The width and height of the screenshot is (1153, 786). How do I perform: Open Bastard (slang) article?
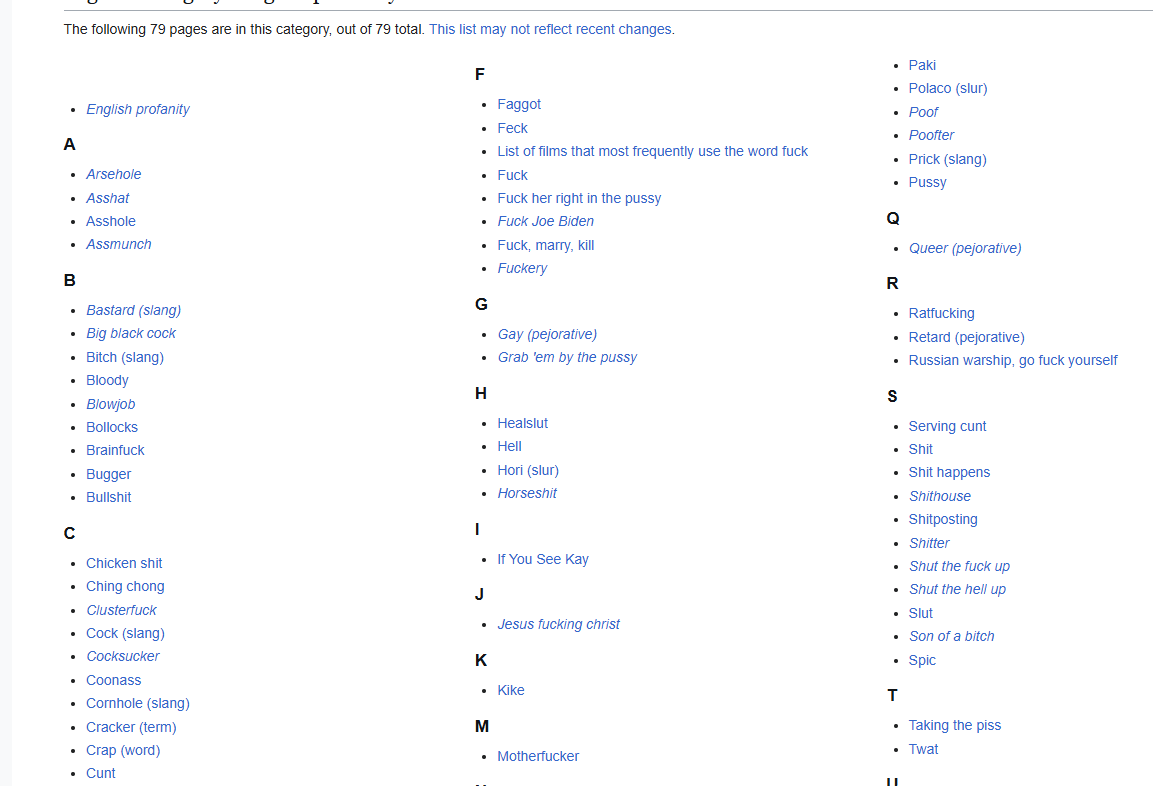click(133, 310)
